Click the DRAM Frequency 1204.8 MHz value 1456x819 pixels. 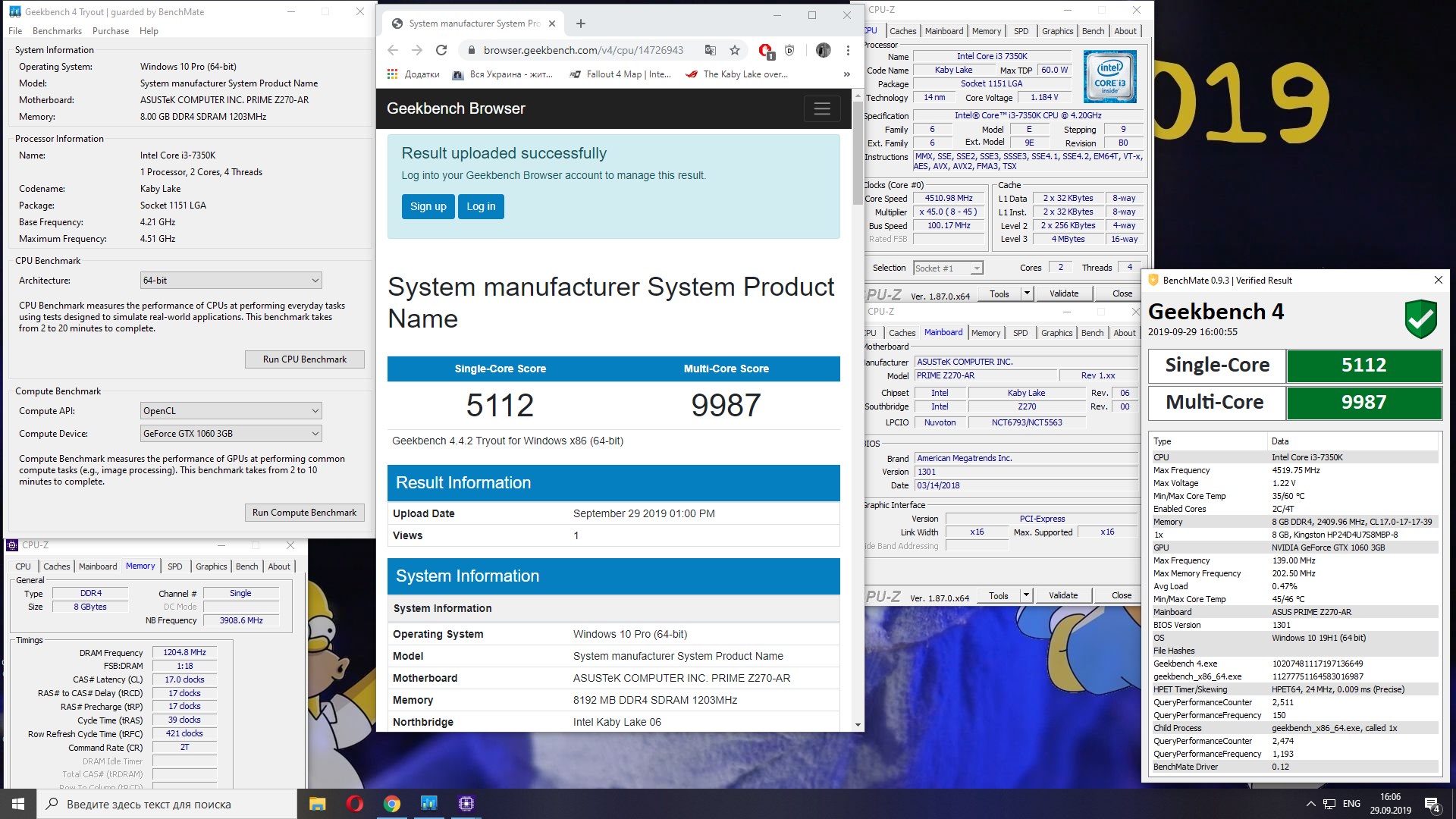pos(185,652)
